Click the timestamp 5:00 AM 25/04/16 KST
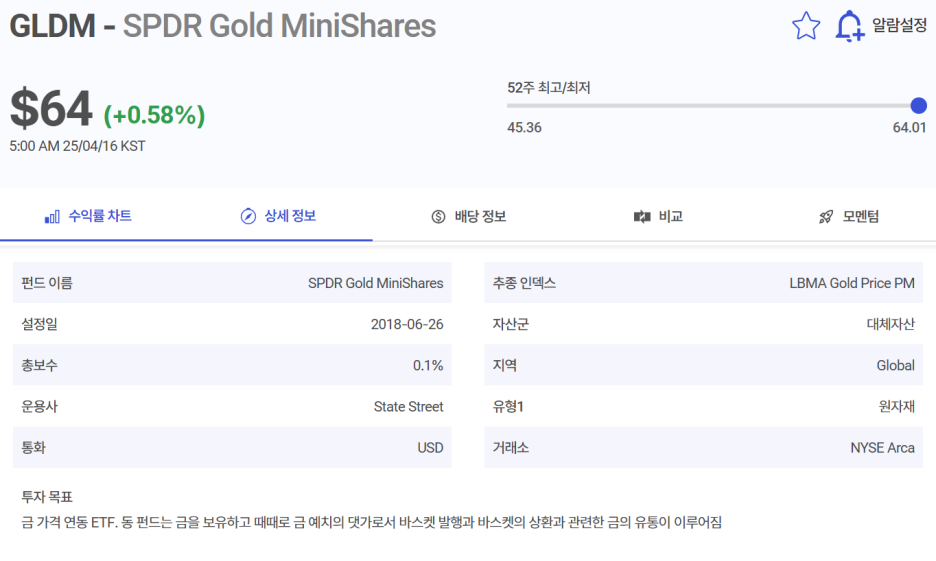 (x=77, y=146)
